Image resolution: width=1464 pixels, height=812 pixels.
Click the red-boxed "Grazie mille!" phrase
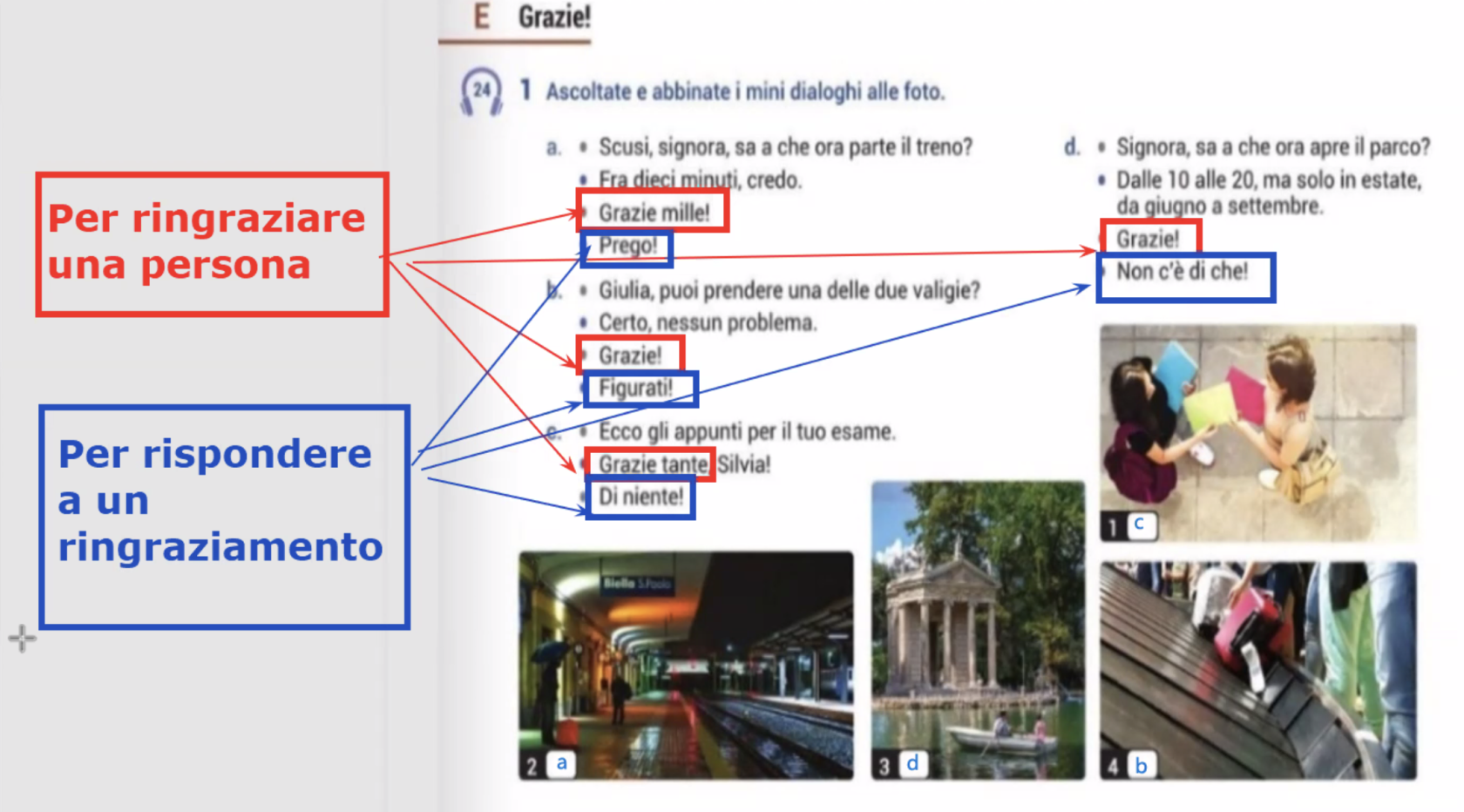click(653, 211)
